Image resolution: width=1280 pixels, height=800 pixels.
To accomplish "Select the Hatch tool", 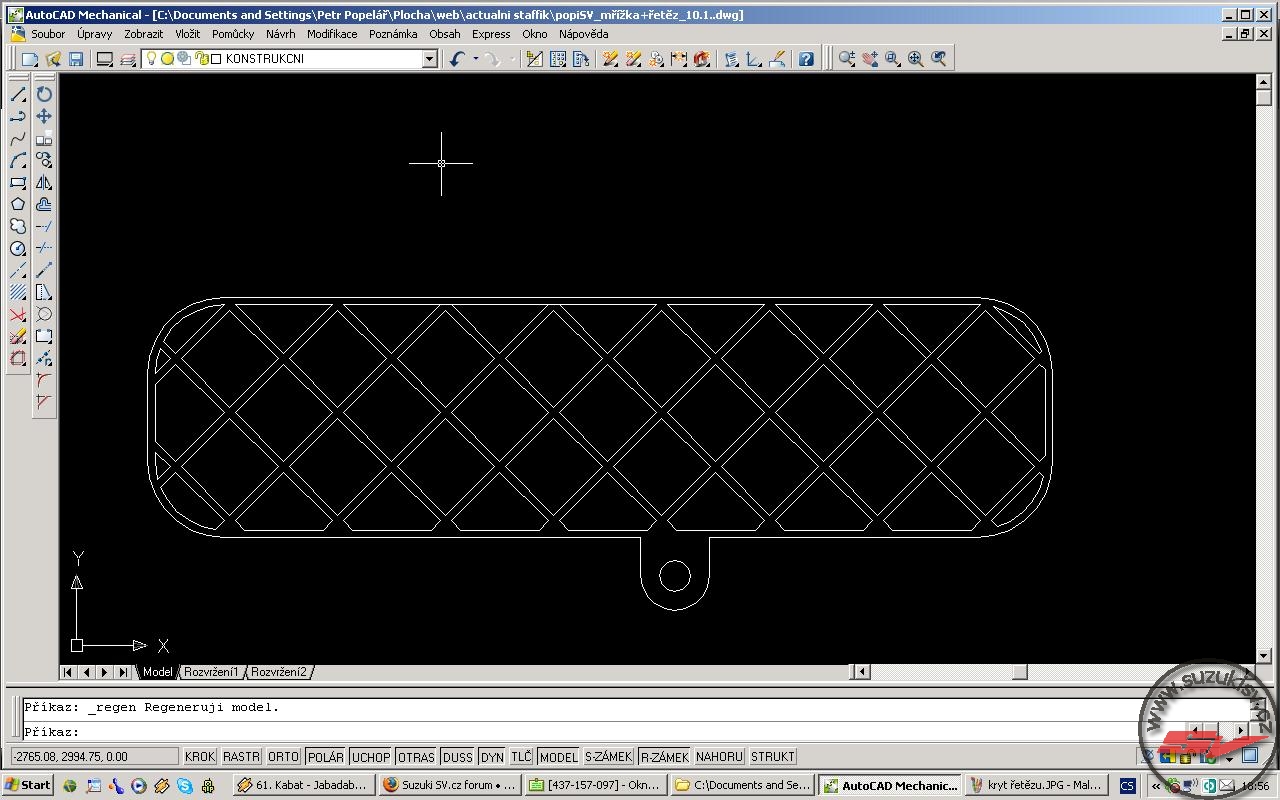I will (18, 292).
